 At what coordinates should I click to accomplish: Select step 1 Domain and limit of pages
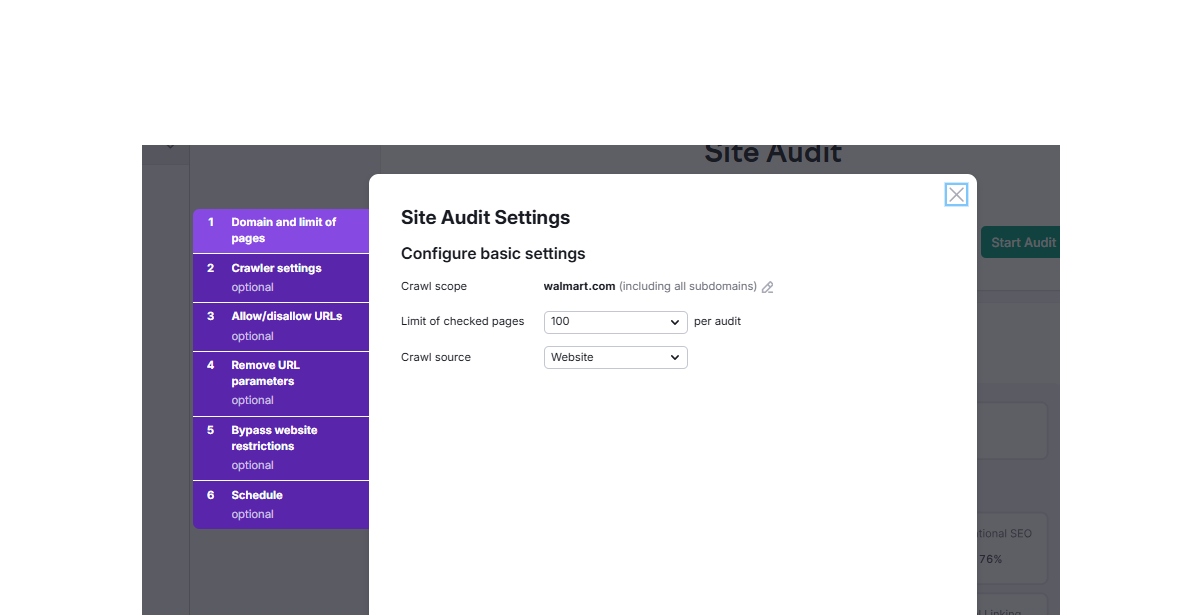click(x=281, y=230)
